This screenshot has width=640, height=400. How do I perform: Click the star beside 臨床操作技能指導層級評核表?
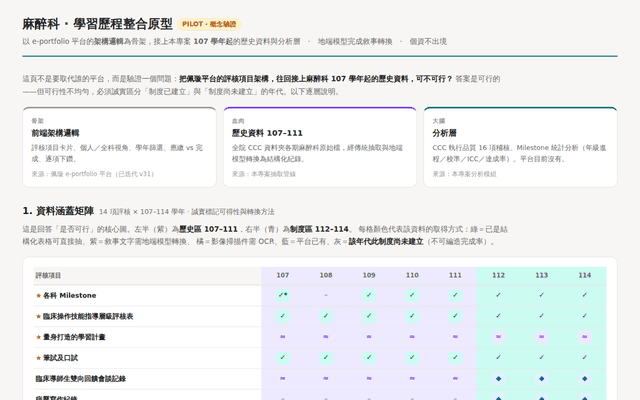click(x=38, y=316)
